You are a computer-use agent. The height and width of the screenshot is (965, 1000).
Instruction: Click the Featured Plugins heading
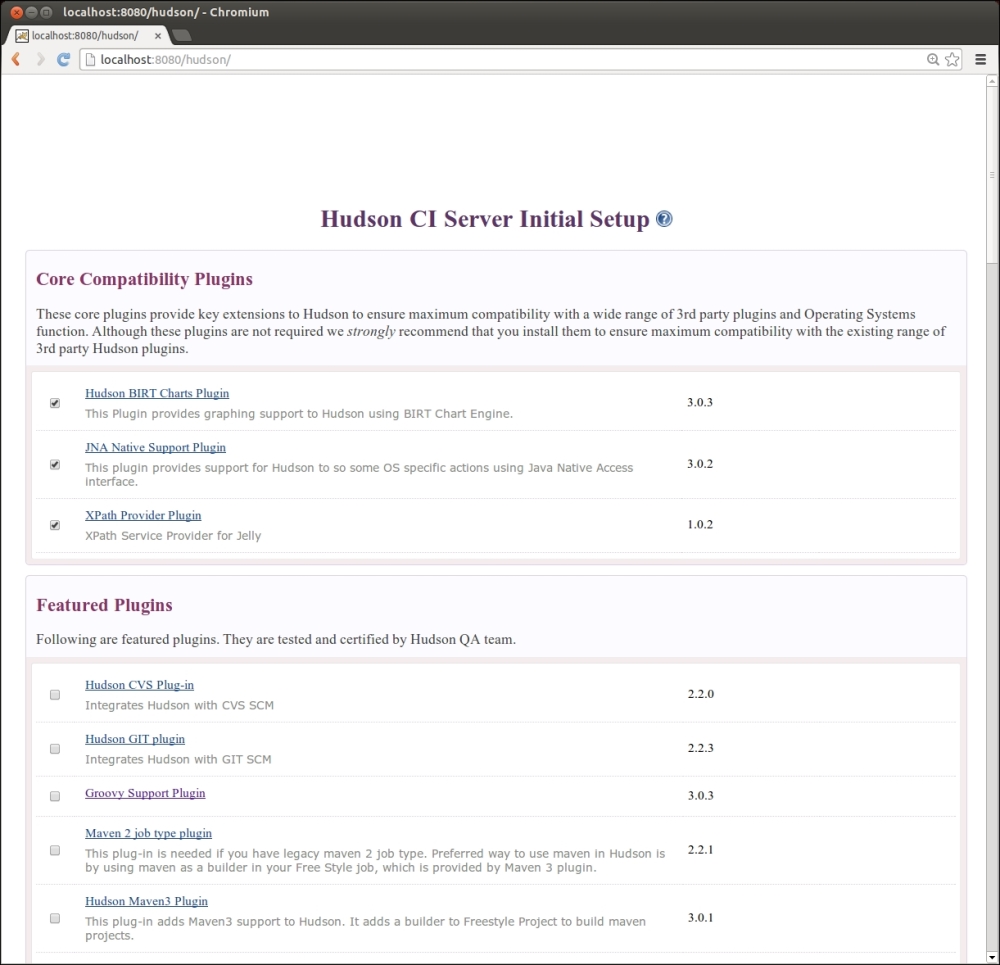click(x=104, y=605)
